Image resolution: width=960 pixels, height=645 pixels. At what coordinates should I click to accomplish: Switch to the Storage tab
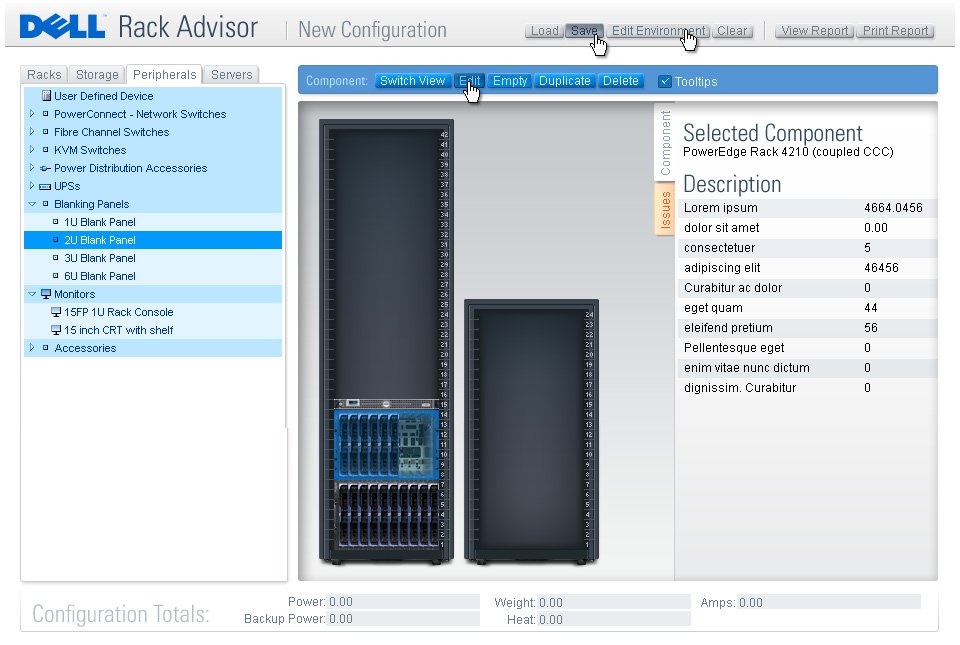[x=97, y=75]
